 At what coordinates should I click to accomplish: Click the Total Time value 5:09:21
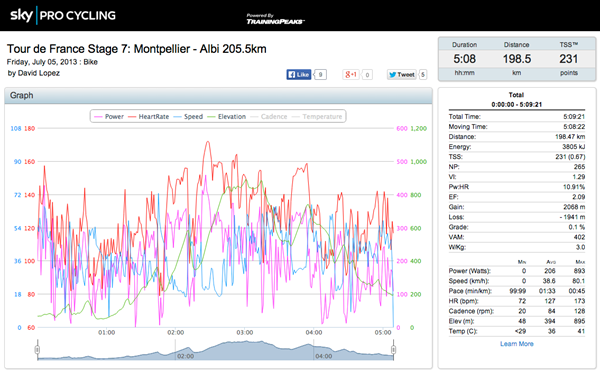pos(574,117)
